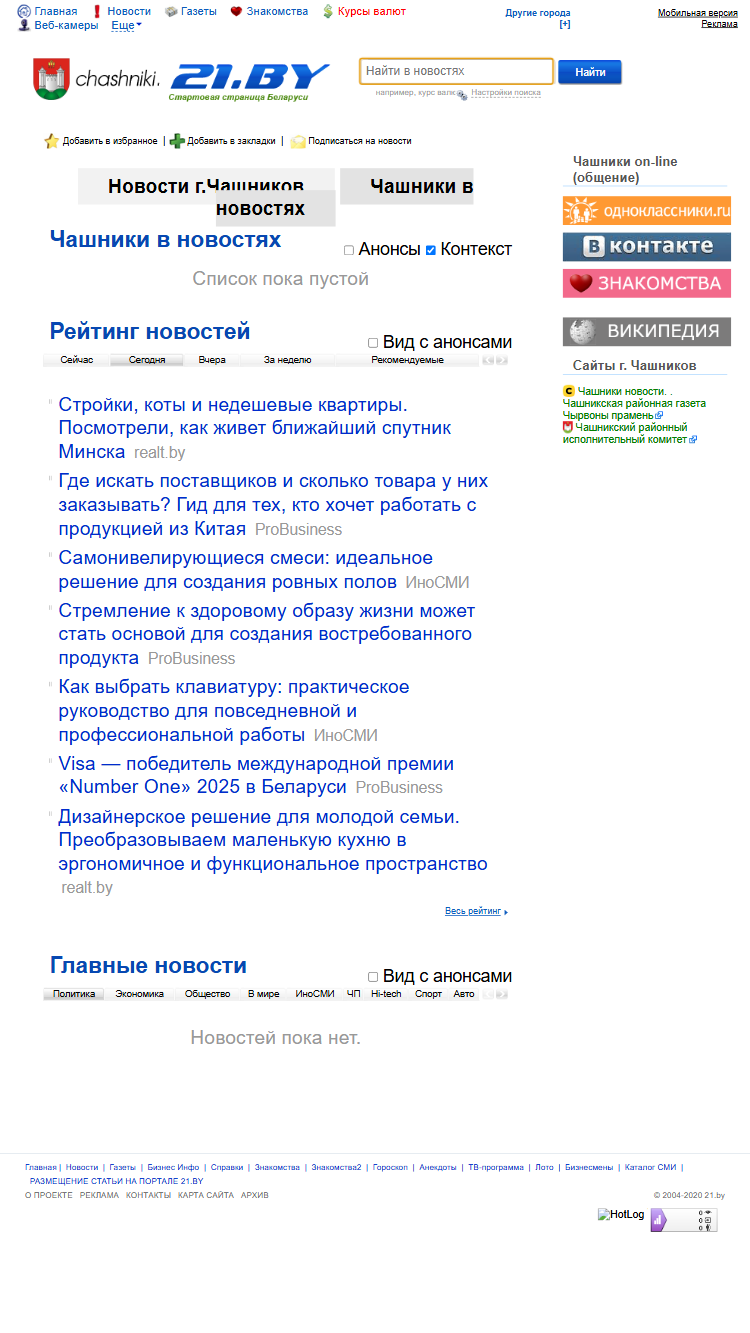Image resolution: width=750 pixels, height=1333 pixels.
Task: Click the Веб-камеры webcam icon
Action: tap(24, 25)
